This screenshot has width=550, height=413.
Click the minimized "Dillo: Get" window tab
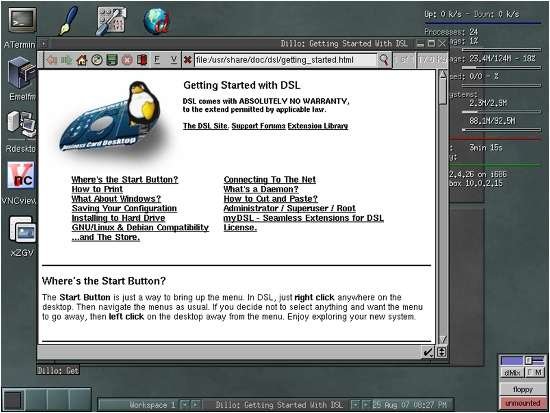[58, 371]
